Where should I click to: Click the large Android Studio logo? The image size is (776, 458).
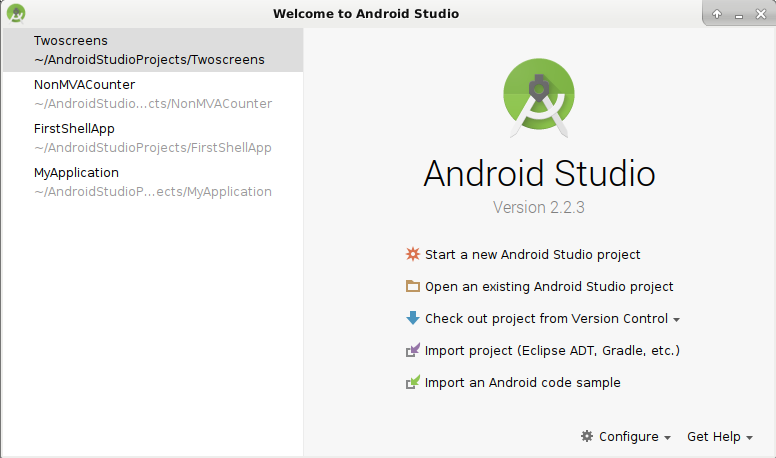pos(539,98)
